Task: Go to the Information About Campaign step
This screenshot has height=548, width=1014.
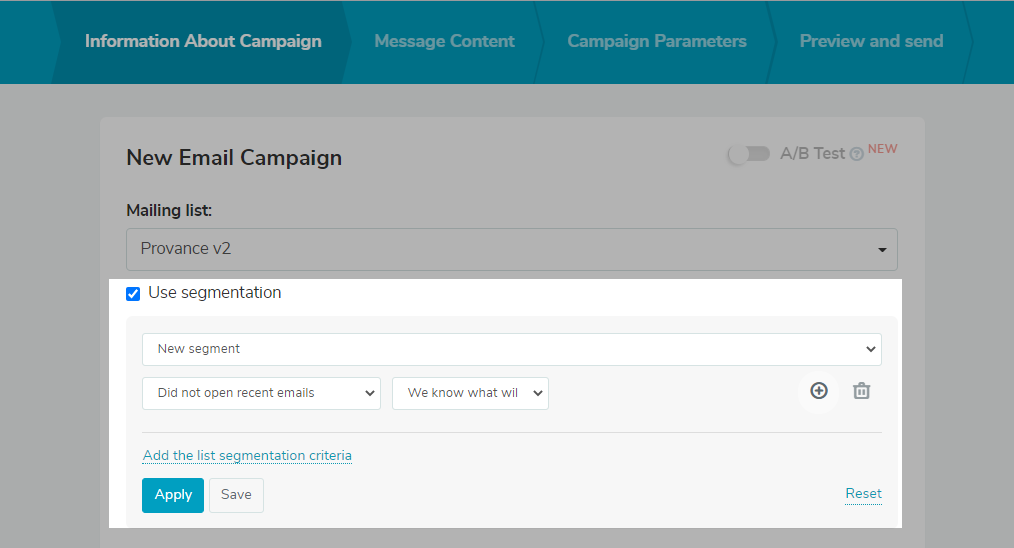Action: pyautogui.click(x=203, y=42)
